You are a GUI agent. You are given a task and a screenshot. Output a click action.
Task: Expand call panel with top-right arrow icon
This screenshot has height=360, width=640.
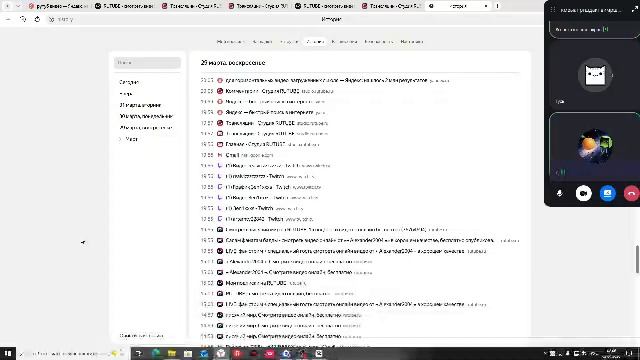point(635,10)
